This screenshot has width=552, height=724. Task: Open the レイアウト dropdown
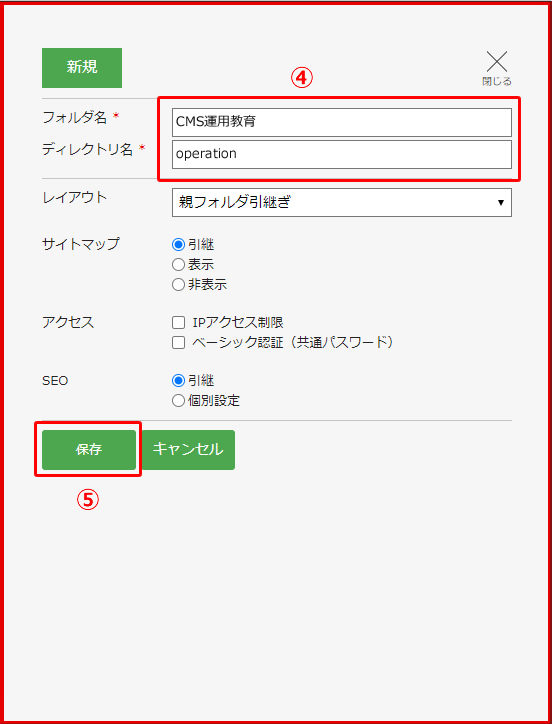point(342,202)
